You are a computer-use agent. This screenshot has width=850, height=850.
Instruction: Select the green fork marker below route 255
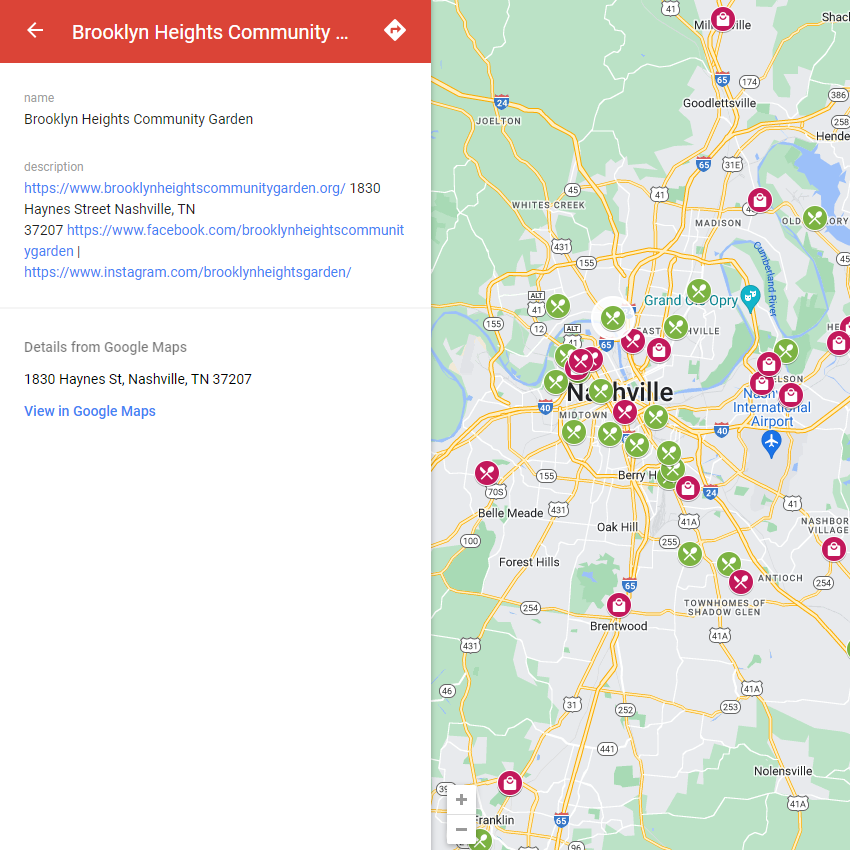pyautogui.click(x=690, y=554)
